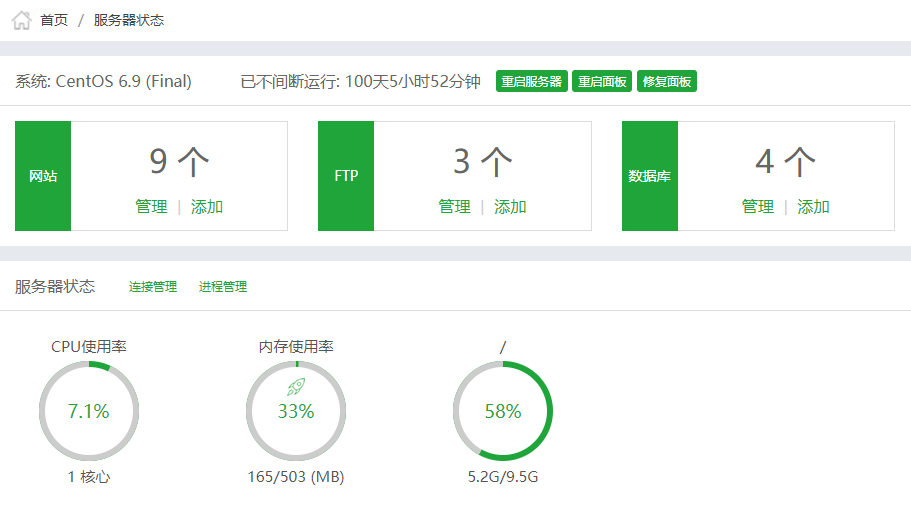
Task: Open 管理 under the FTP count
Action: tap(454, 207)
